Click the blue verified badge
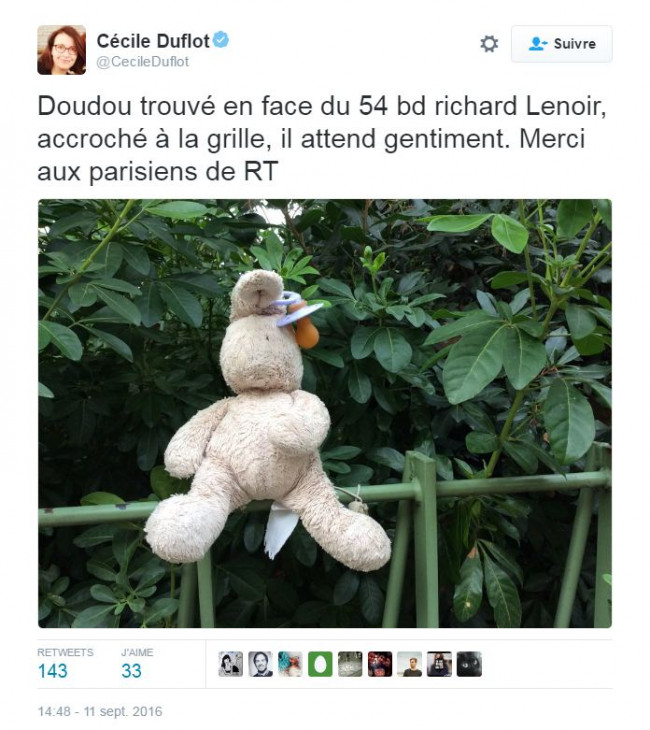The height and width of the screenshot is (730, 650). point(221,40)
